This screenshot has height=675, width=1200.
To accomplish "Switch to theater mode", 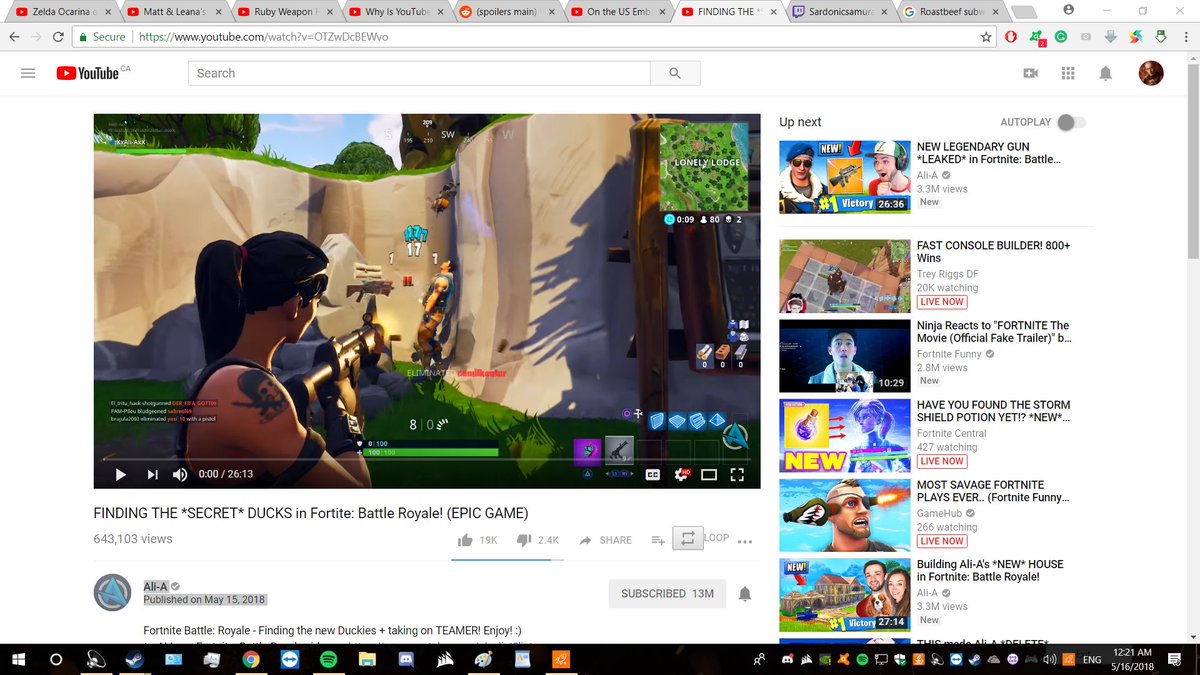I will (x=709, y=475).
